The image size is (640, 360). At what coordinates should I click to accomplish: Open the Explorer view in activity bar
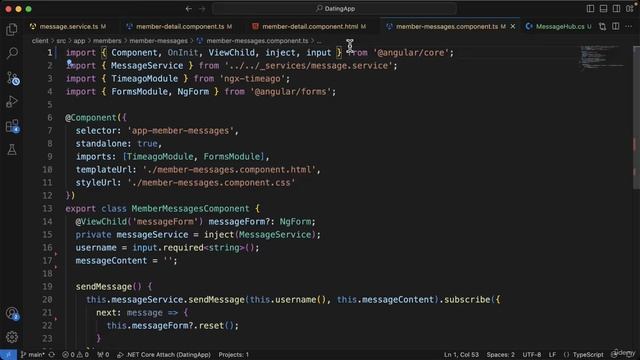point(12,29)
